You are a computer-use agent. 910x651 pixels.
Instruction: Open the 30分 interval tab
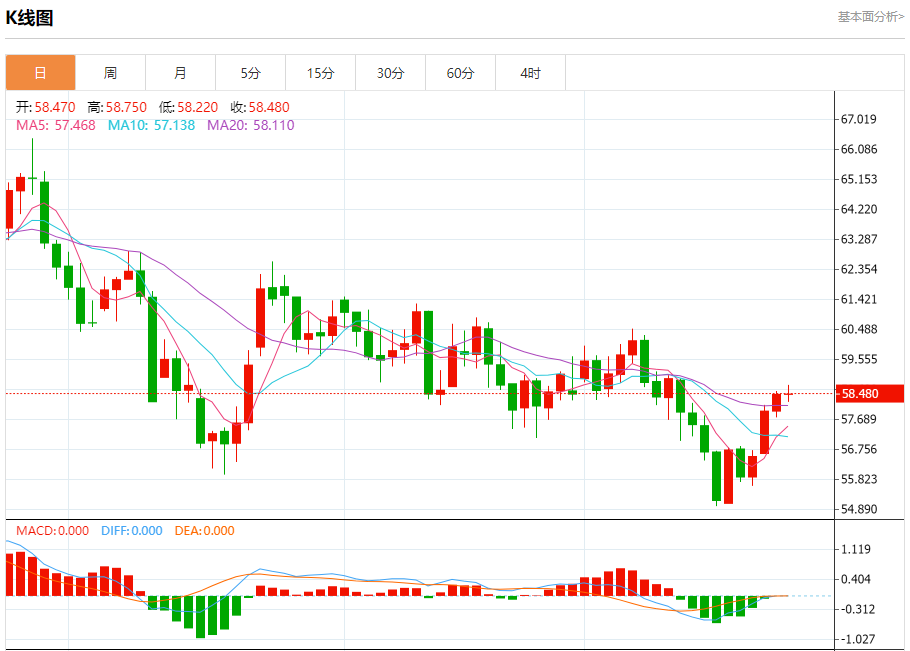coord(391,73)
